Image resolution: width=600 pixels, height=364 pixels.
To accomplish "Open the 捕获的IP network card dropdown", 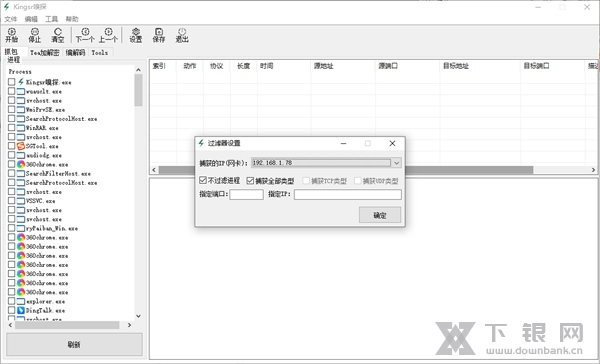I will point(396,163).
